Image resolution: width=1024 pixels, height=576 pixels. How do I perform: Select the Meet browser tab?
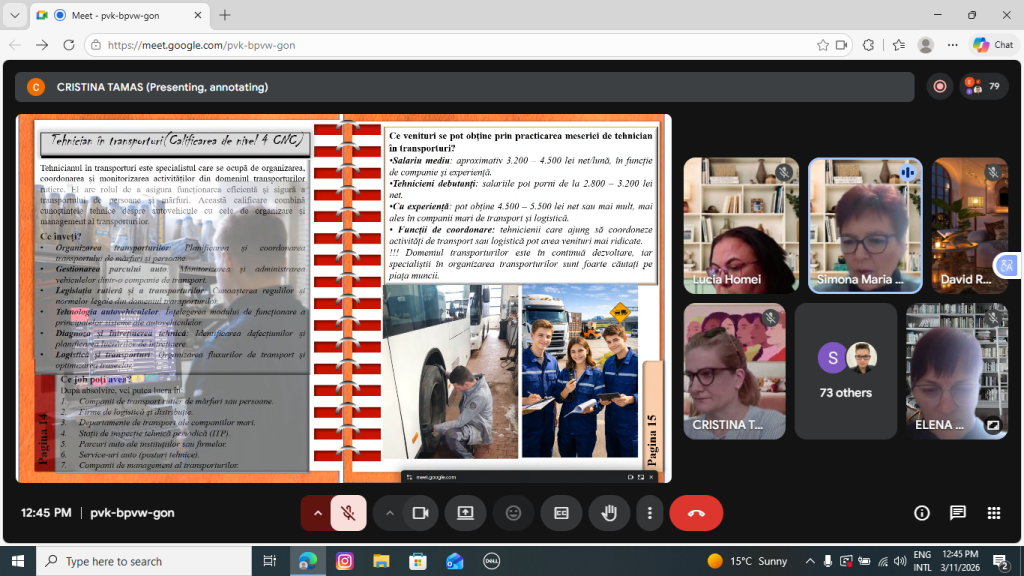[x=118, y=15]
